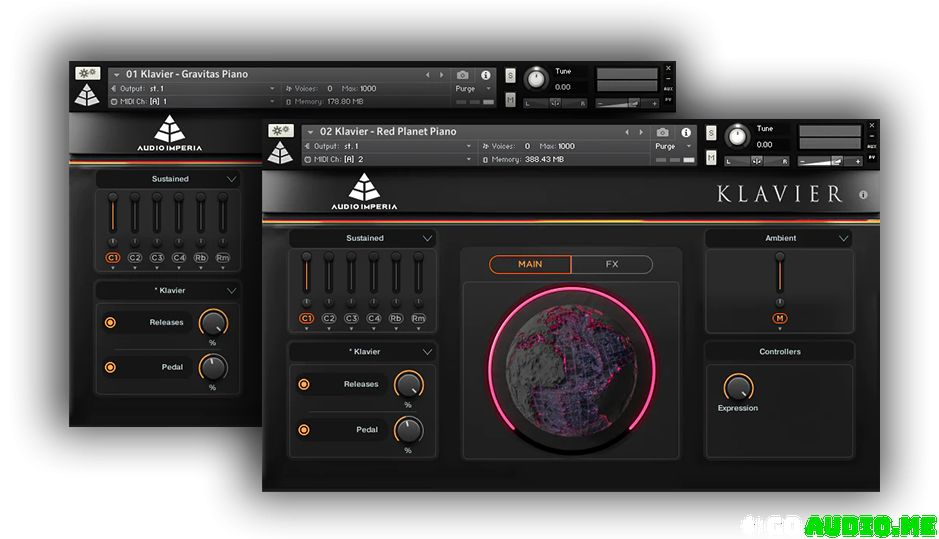The image size is (939, 539).
Task: Toggle the Releases power button in front window
Action: (304, 384)
